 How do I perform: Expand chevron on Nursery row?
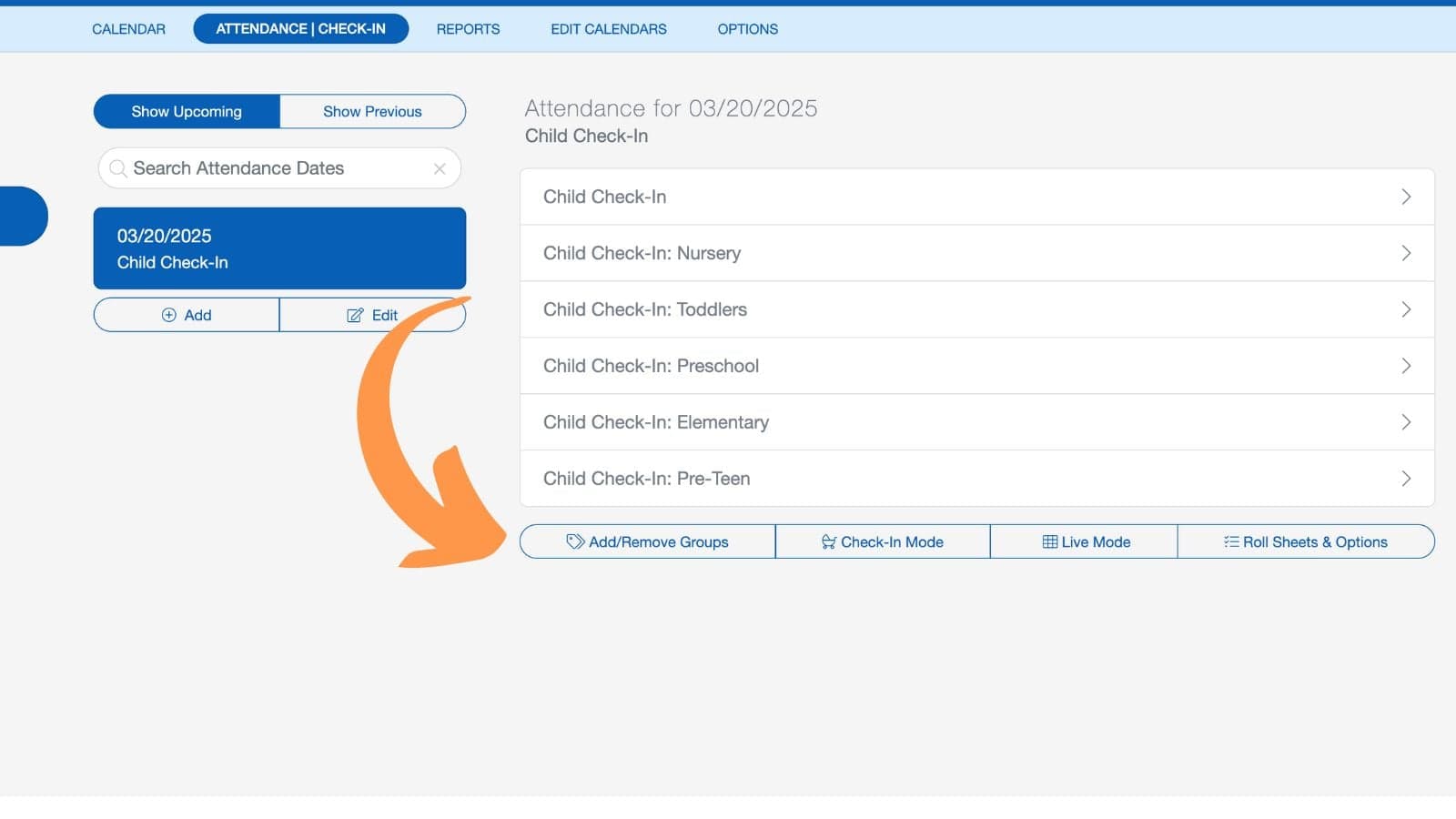point(1406,253)
